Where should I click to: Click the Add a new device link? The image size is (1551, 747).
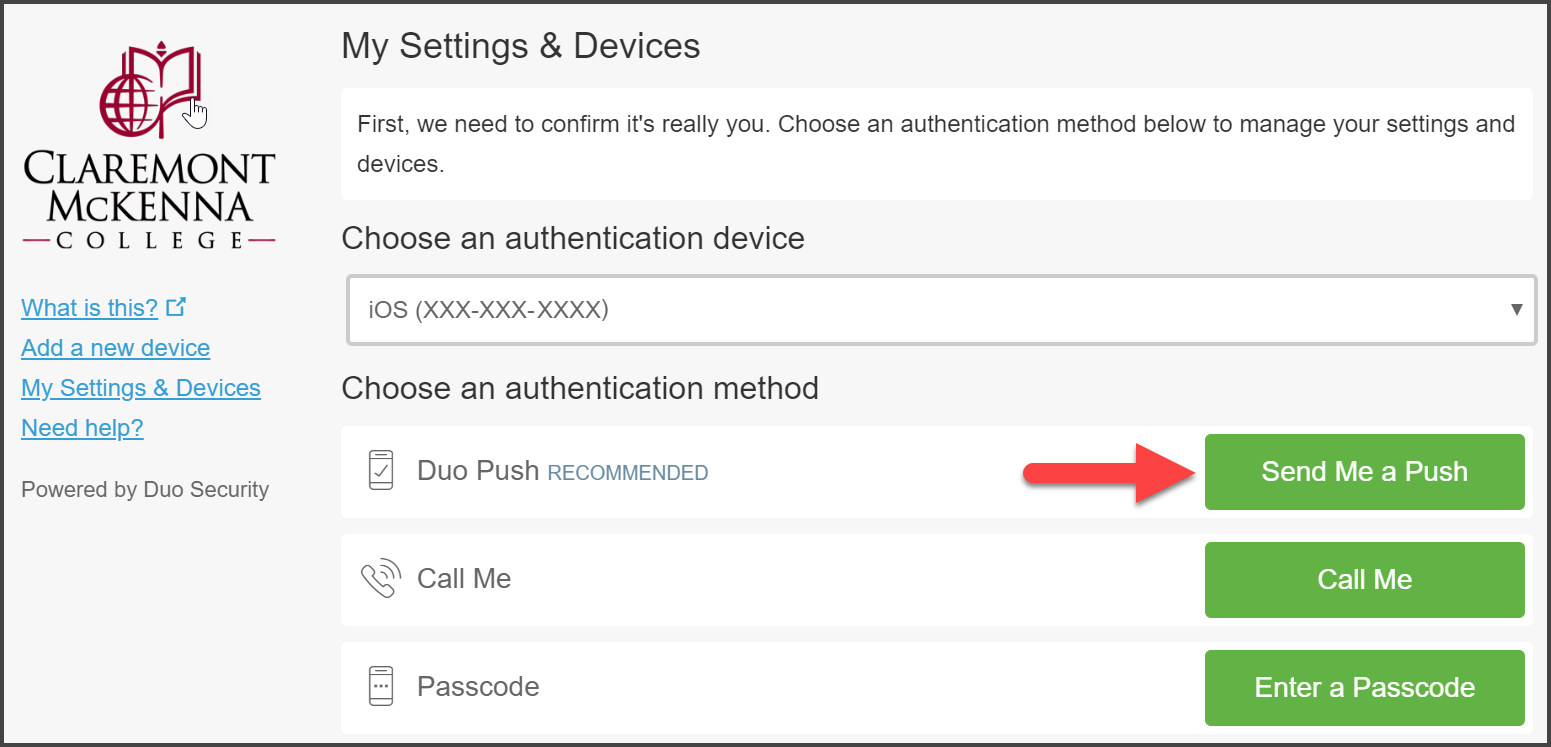point(115,347)
